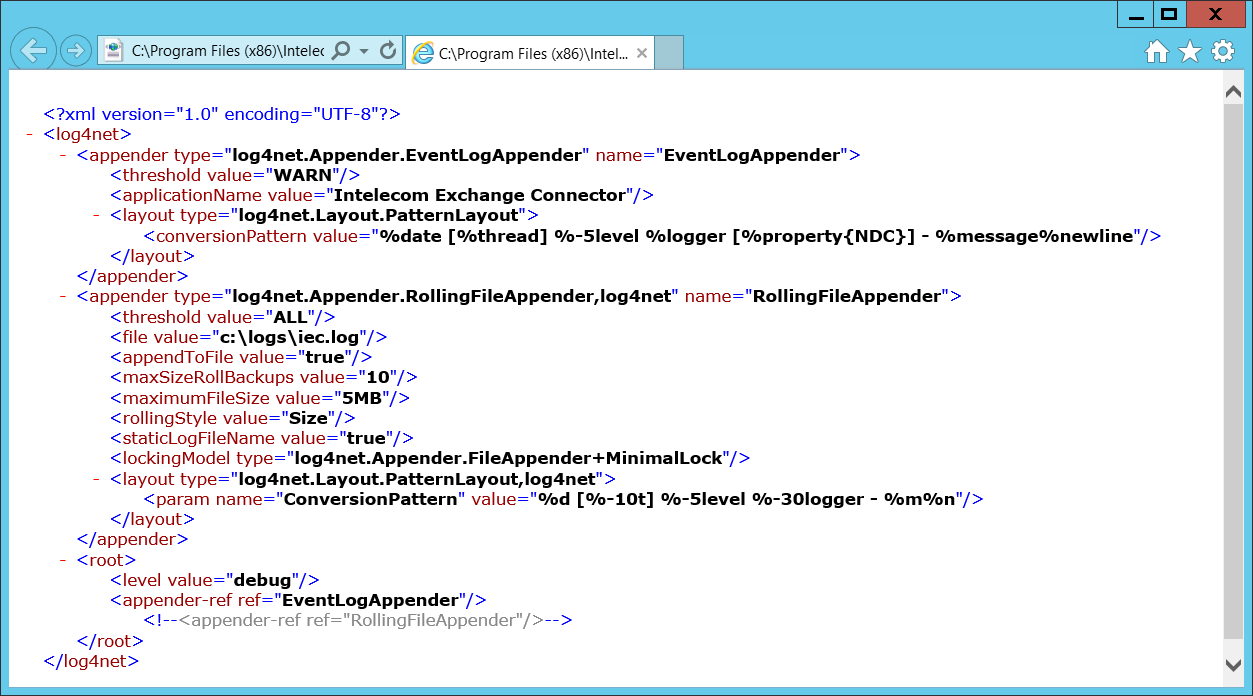Click the browser Back arrow button

(x=34, y=51)
